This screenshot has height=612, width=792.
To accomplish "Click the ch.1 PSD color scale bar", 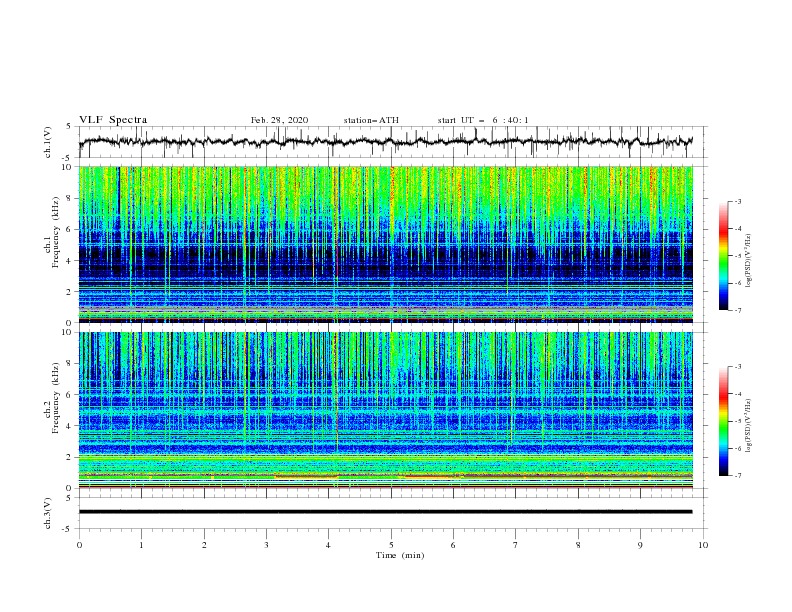I will [x=723, y=256].
